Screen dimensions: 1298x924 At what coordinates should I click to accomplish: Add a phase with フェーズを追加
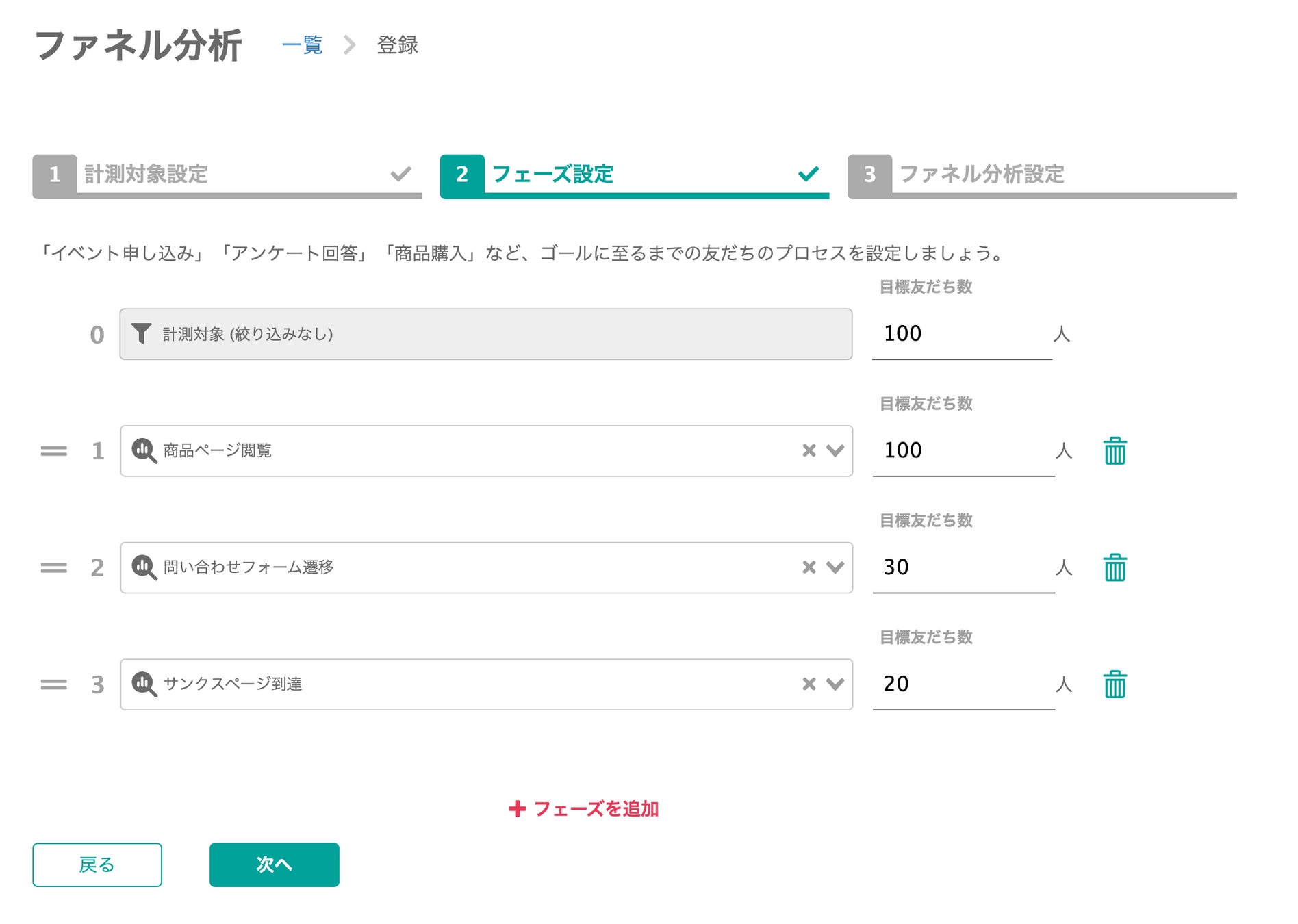click(584, 809)
